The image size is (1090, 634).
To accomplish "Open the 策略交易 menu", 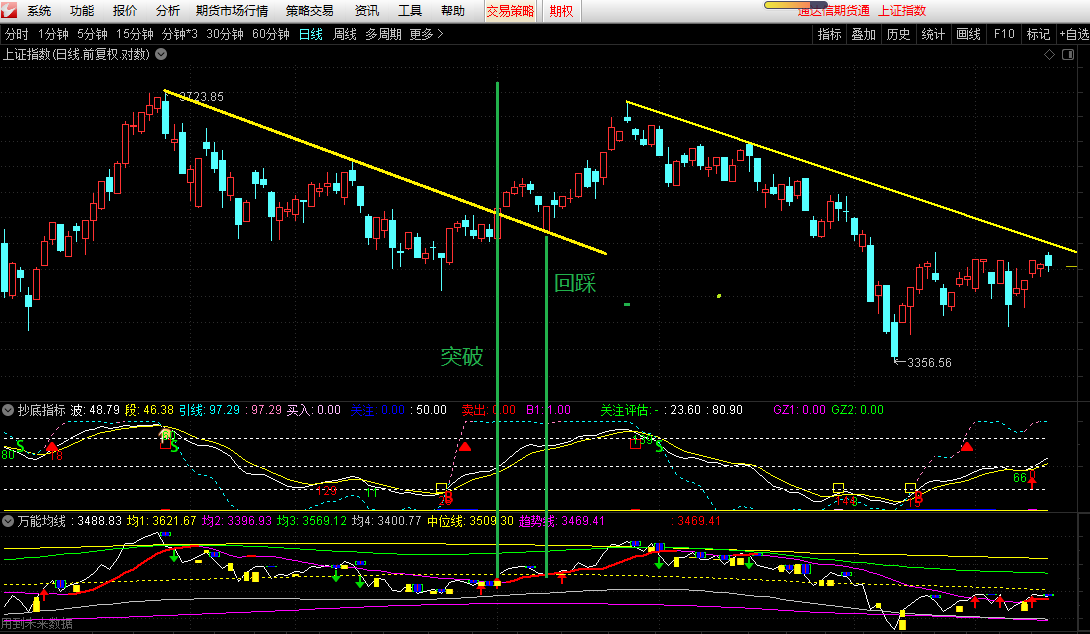I will 309,11.
